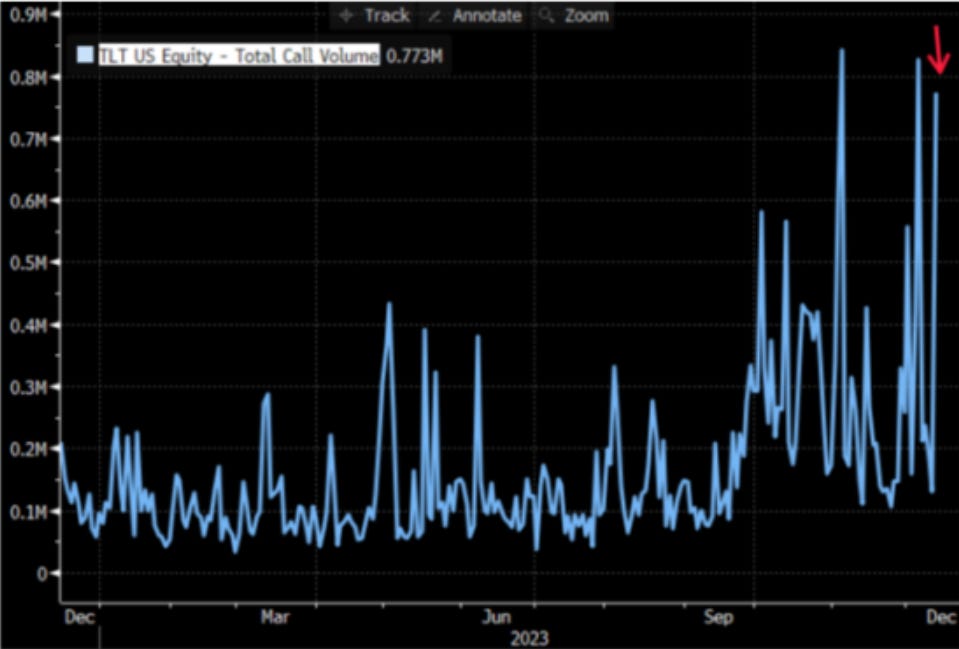Select the TLT US Equity legend label
959x649 pixels.
[x=239, y=56]
